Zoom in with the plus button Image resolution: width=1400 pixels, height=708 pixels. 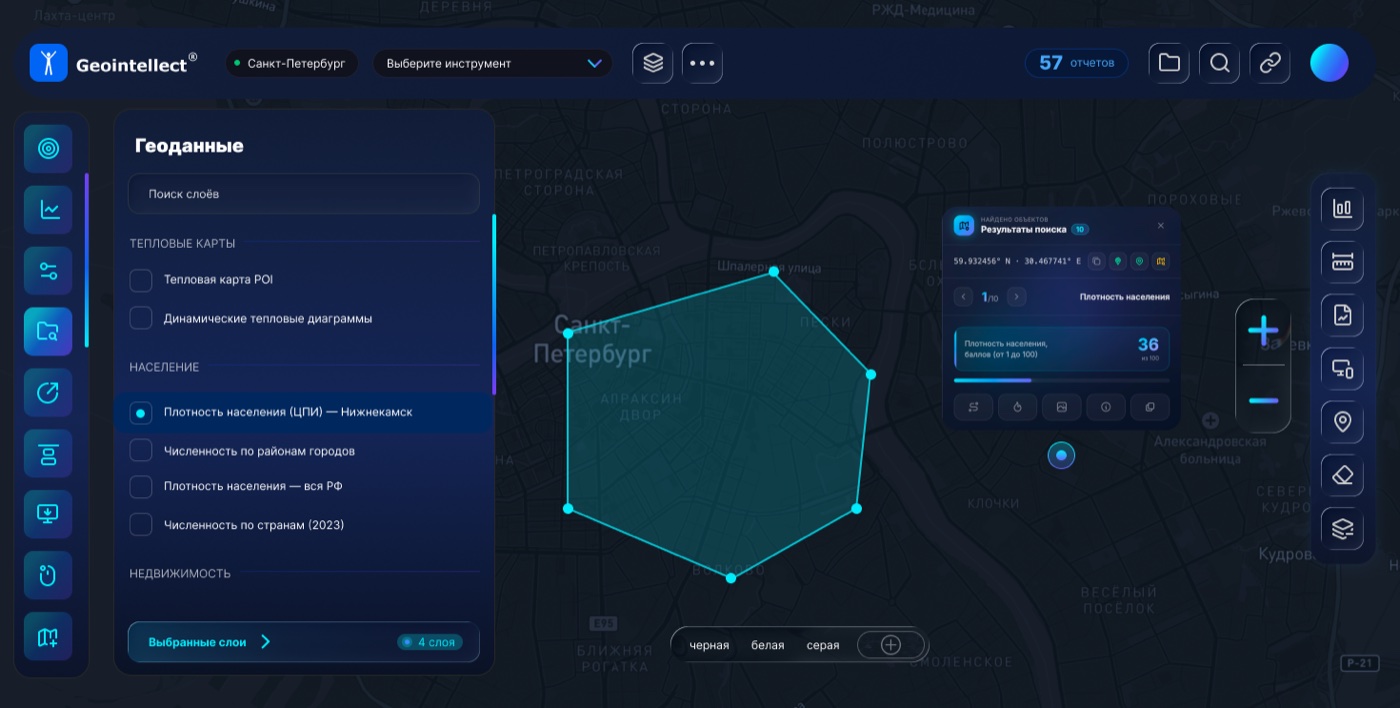coord(1263,331)
